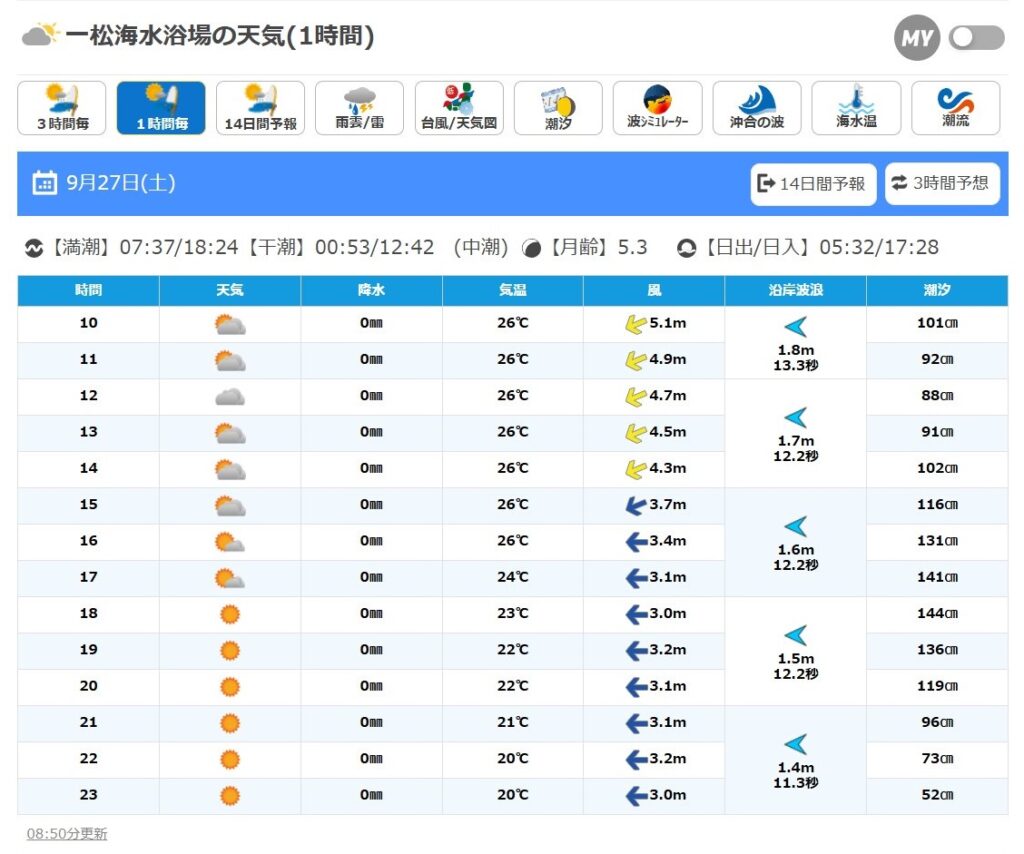The height and width of the screenshot is (854, 1024).
Task: Click the partly cloudy icon at hour 10
Action: click(230, 324)
